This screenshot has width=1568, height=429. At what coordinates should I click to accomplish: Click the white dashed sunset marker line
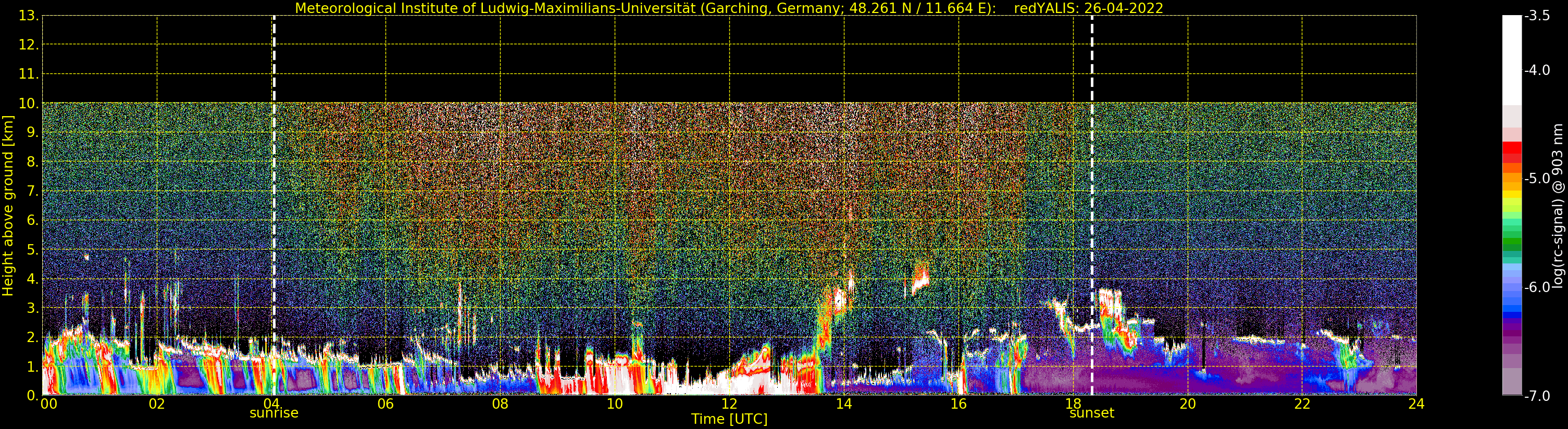coord(1092,206)
